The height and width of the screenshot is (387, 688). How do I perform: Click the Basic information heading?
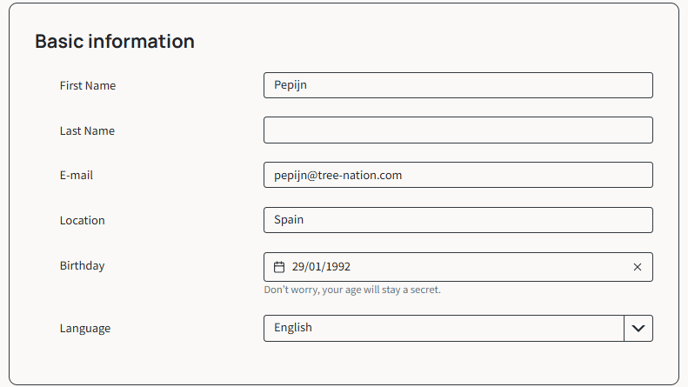coord(115,41)
